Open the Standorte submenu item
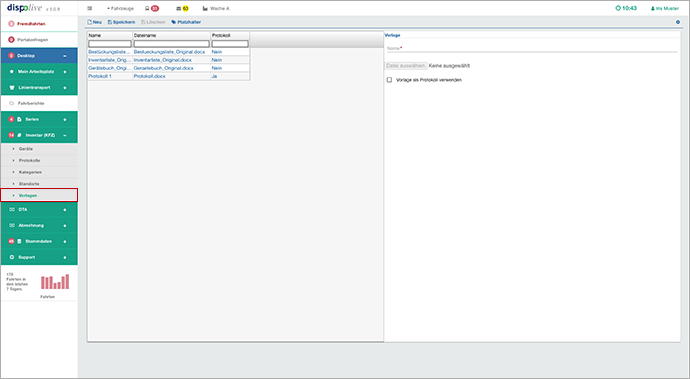The height and width of the screenshot is (379, 690). (39, 184)
